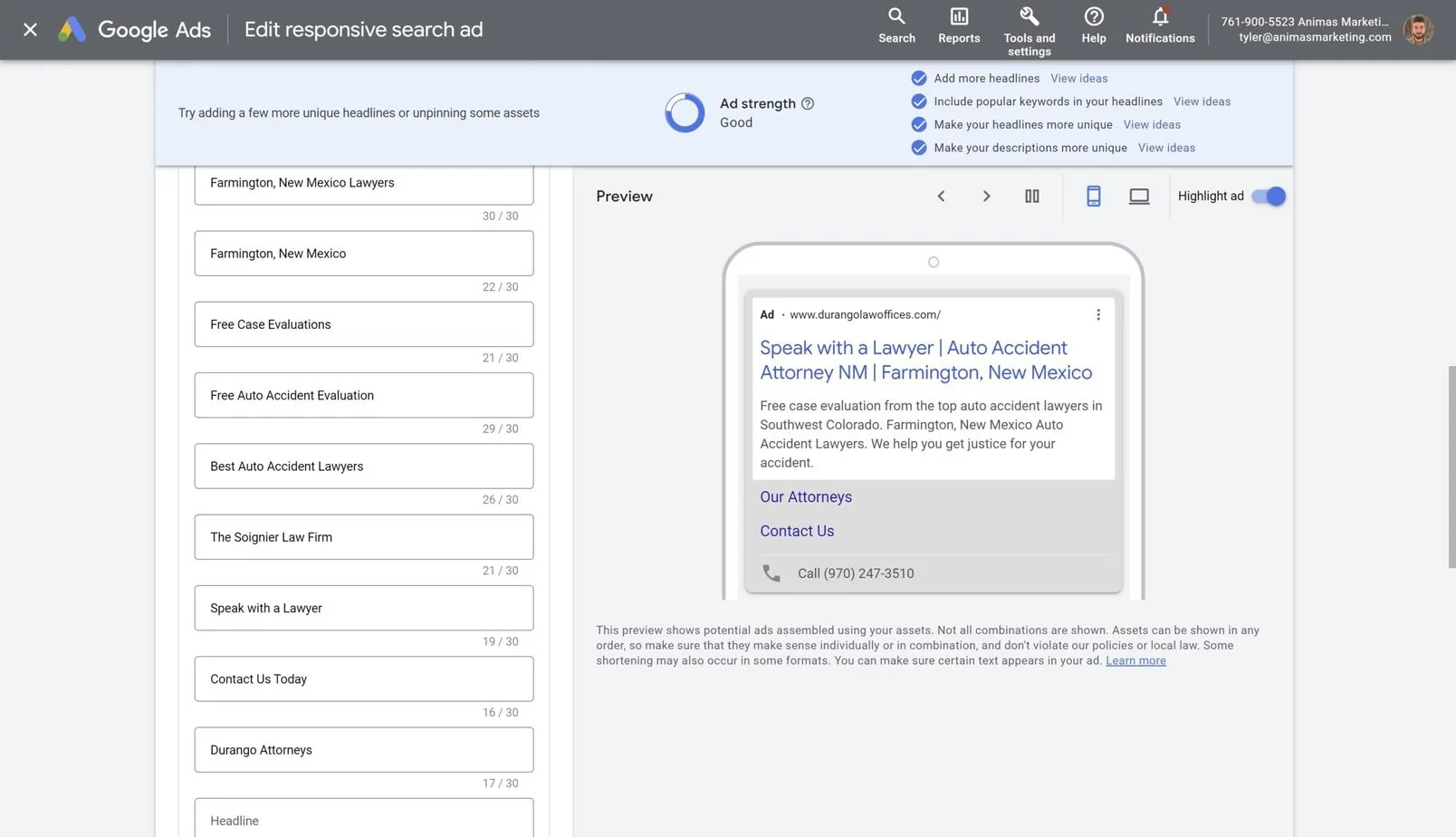Turn off the Highlight ad toggle
The image size is (1456, 837).
pos(1268,197)
